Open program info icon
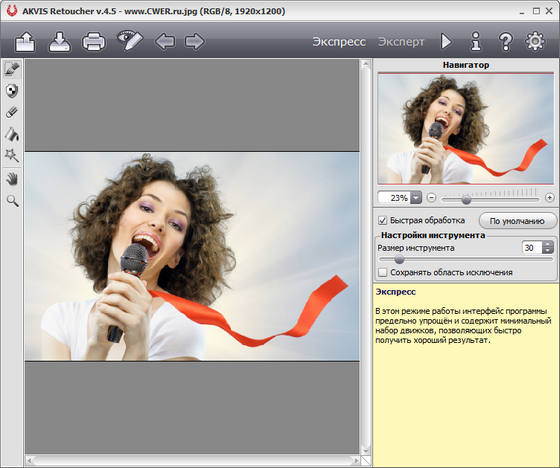This screenshot has height=468, width=560. tap(475, 41)
